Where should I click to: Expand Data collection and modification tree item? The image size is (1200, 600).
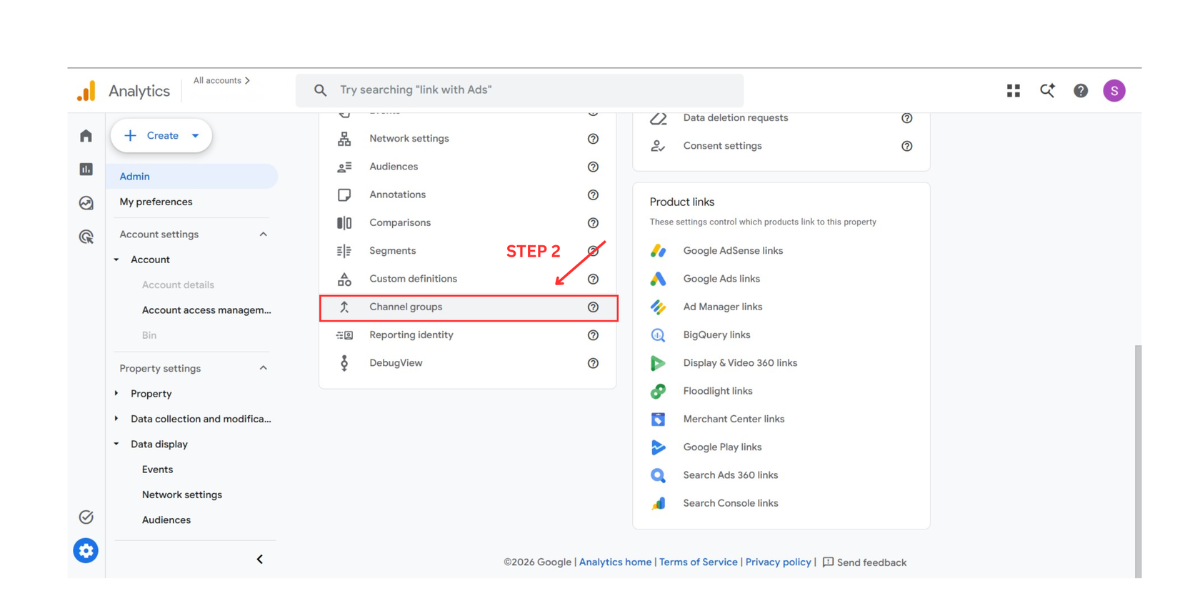coord(117,419)
